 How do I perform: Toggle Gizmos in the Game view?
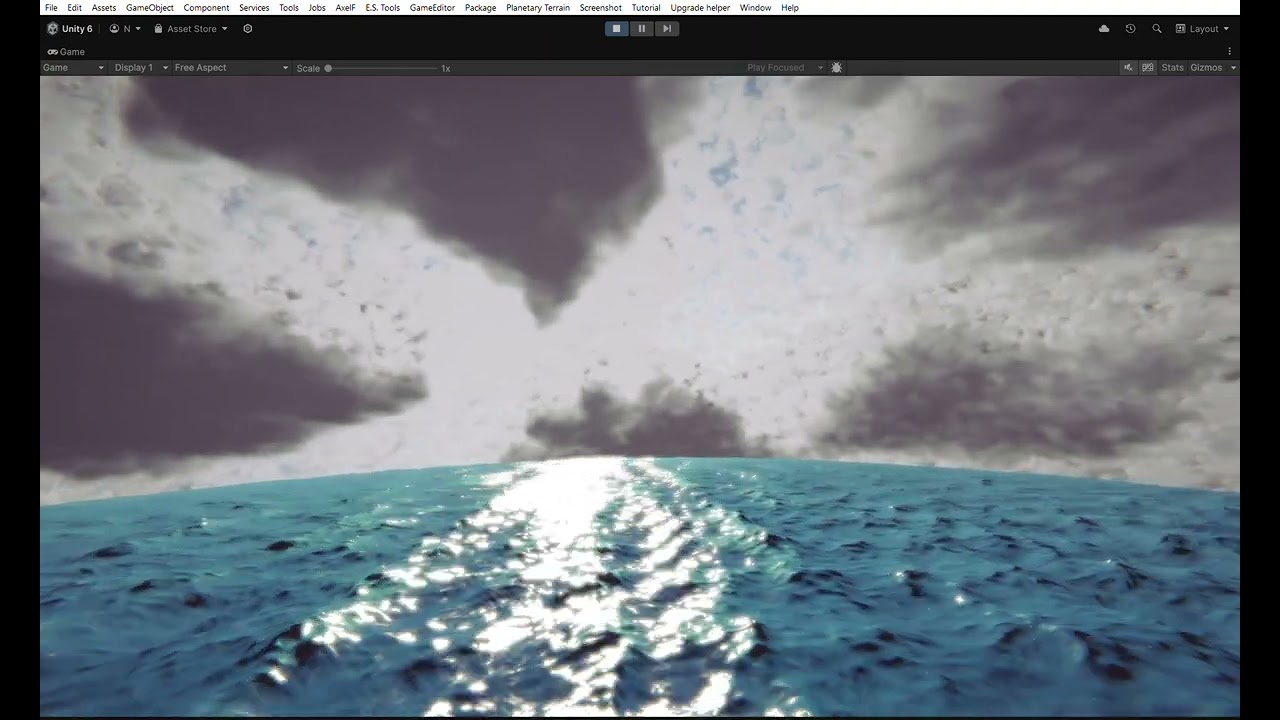click(1206, 68)
